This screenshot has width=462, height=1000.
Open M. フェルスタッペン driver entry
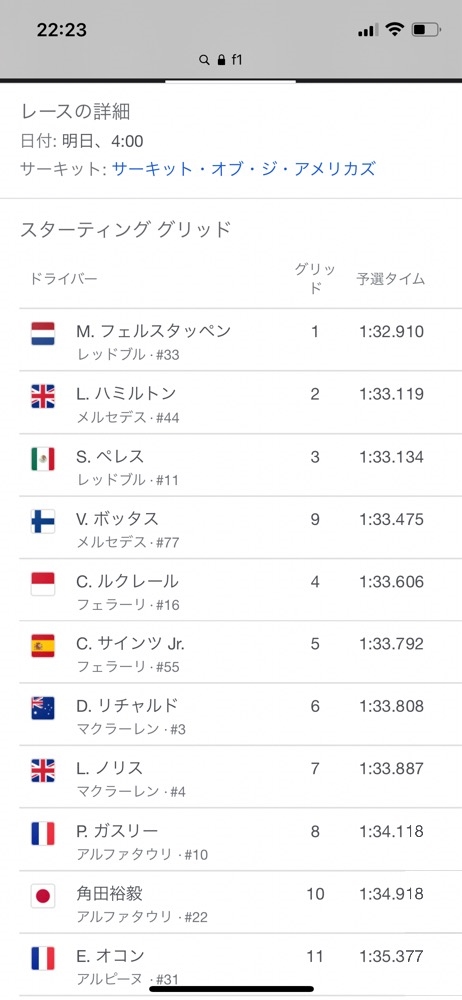pos(231,340)
